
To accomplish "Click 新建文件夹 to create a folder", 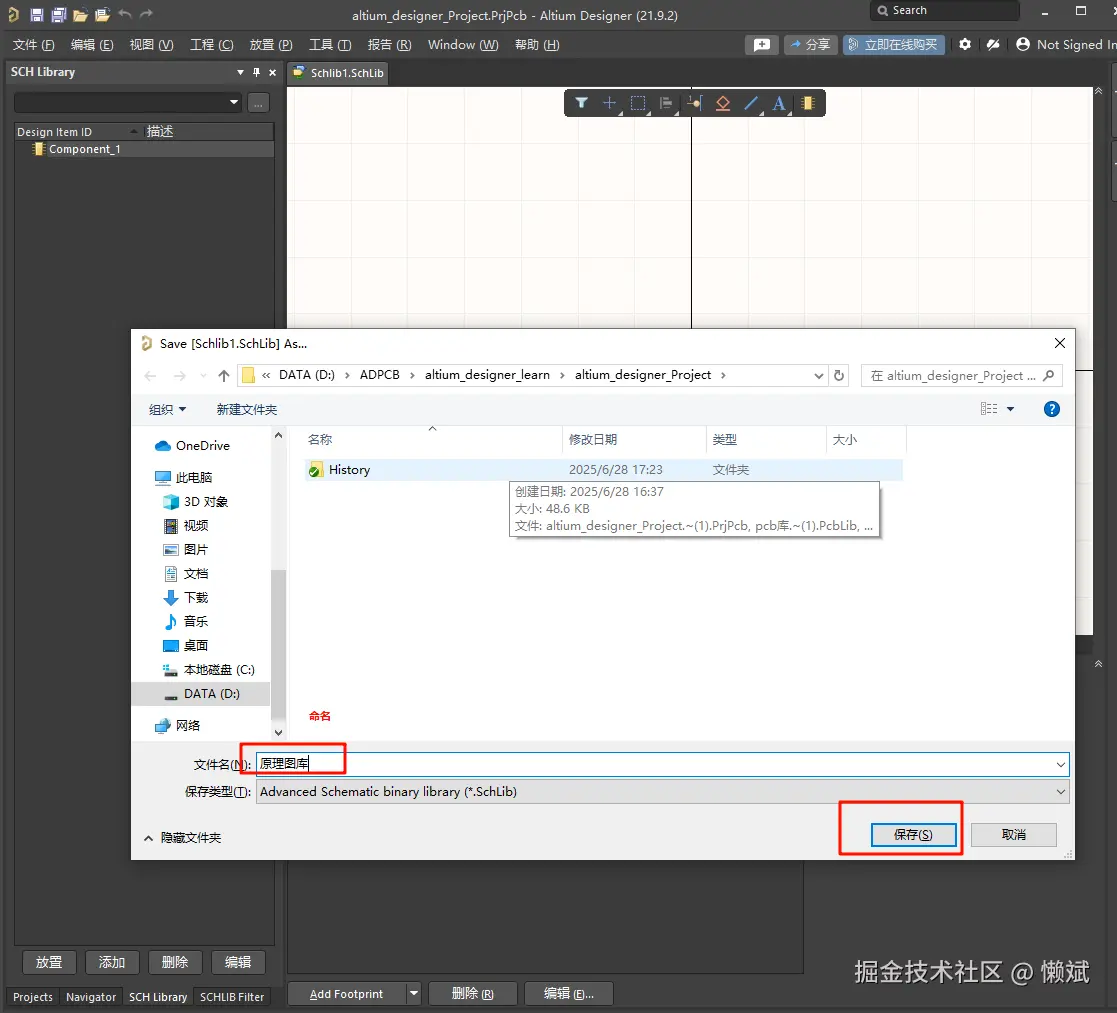I will click(x=246, y=410).
